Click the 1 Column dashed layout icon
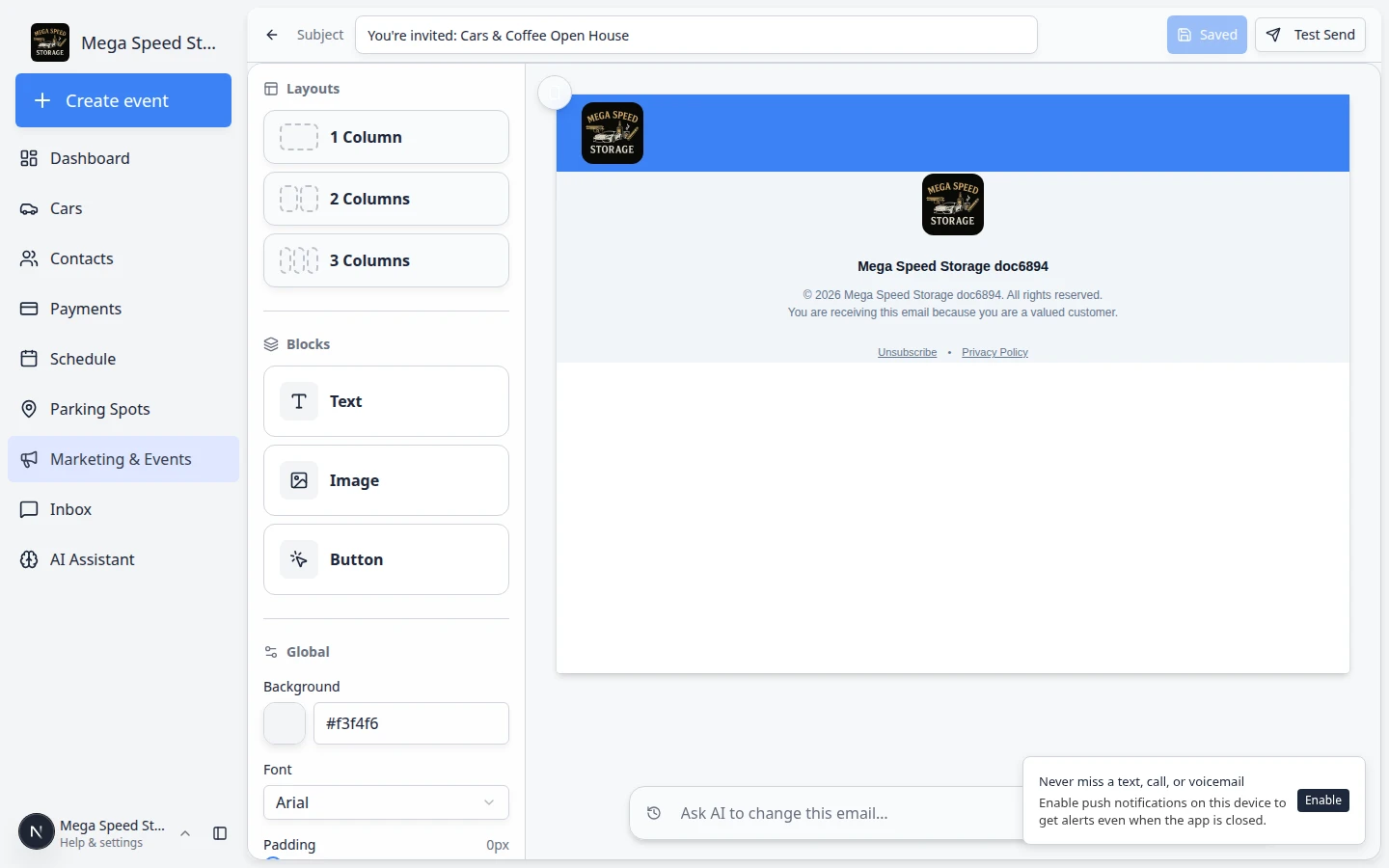This screenshot has height=868, width=1389. coord(299,137)
